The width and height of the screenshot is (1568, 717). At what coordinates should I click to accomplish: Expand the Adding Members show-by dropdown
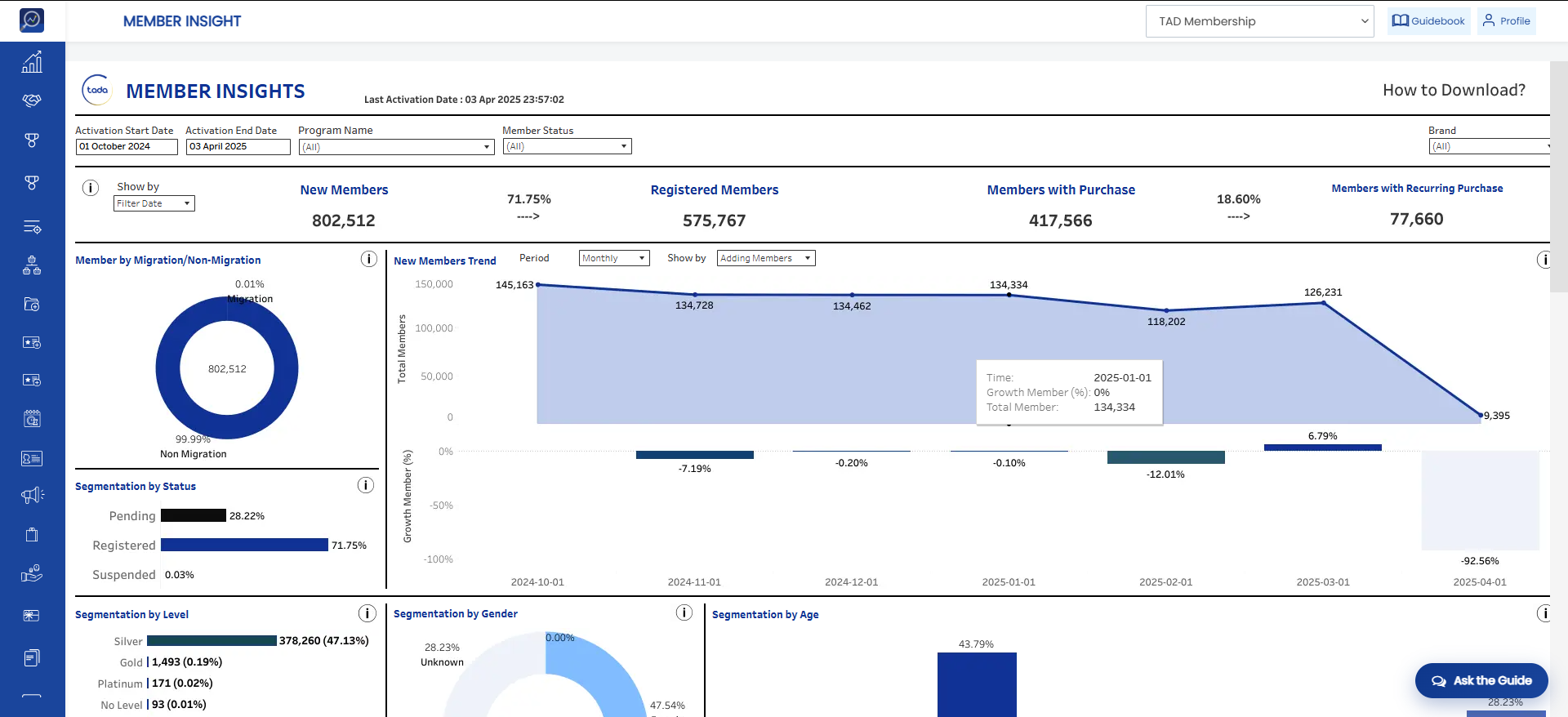point(766,258)
